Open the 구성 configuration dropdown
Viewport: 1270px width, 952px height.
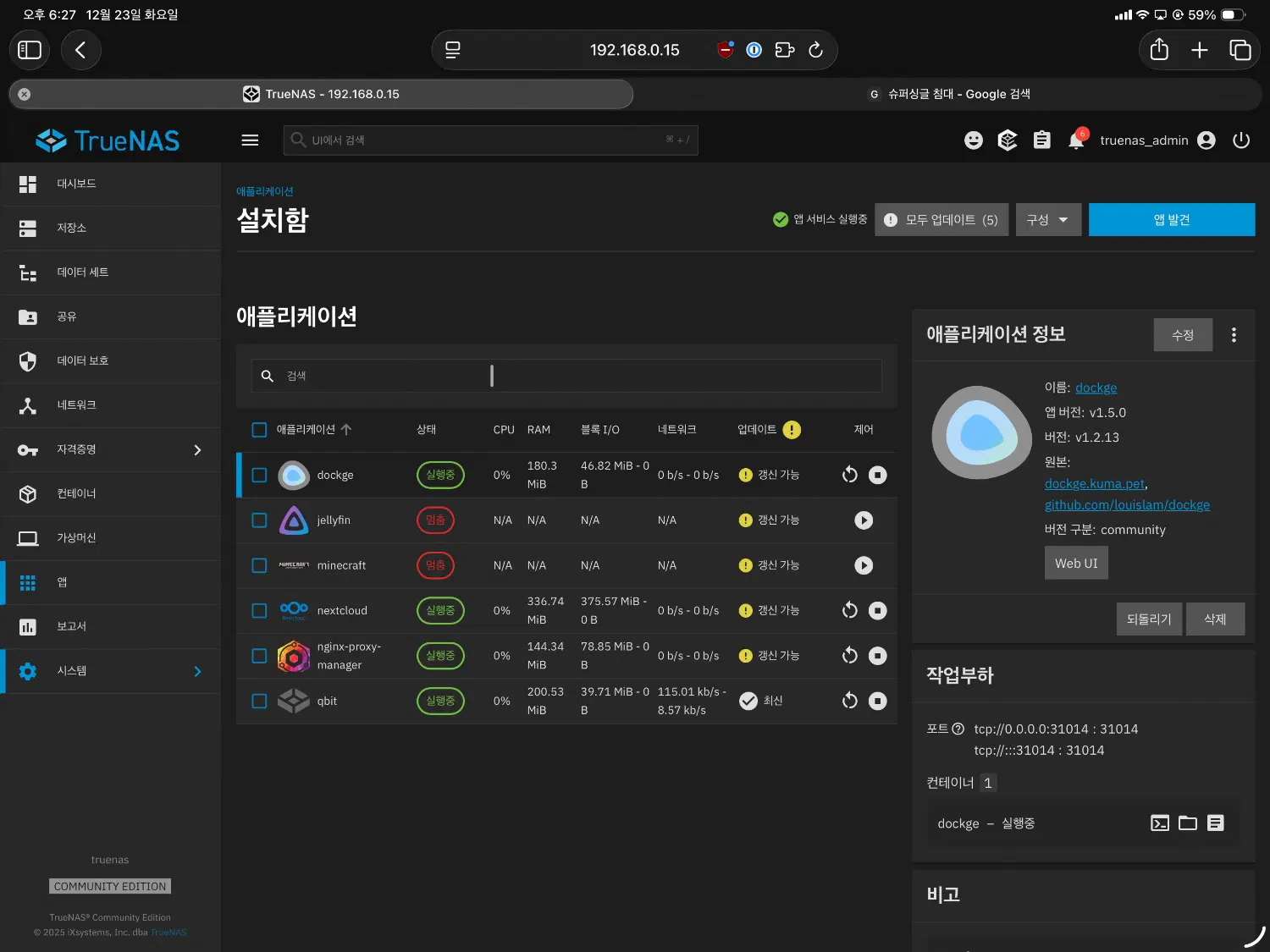[1047, 220]
